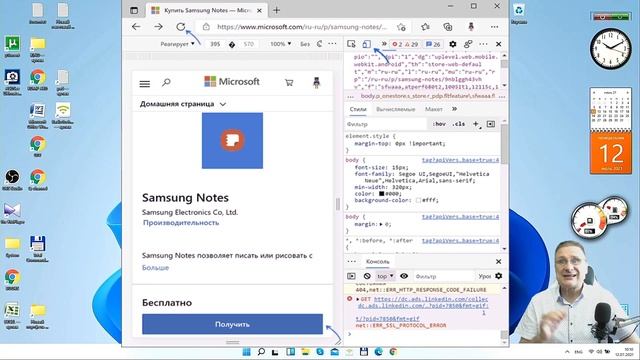This screenshot has height=360, width=640.
Task: Open DevTools settings gear
Action: coord(453,44)
